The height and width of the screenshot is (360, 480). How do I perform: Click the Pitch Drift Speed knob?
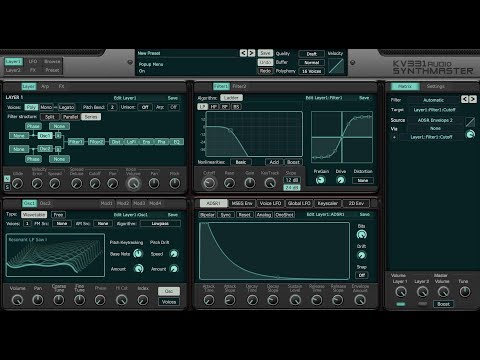[x=174, y=254]
